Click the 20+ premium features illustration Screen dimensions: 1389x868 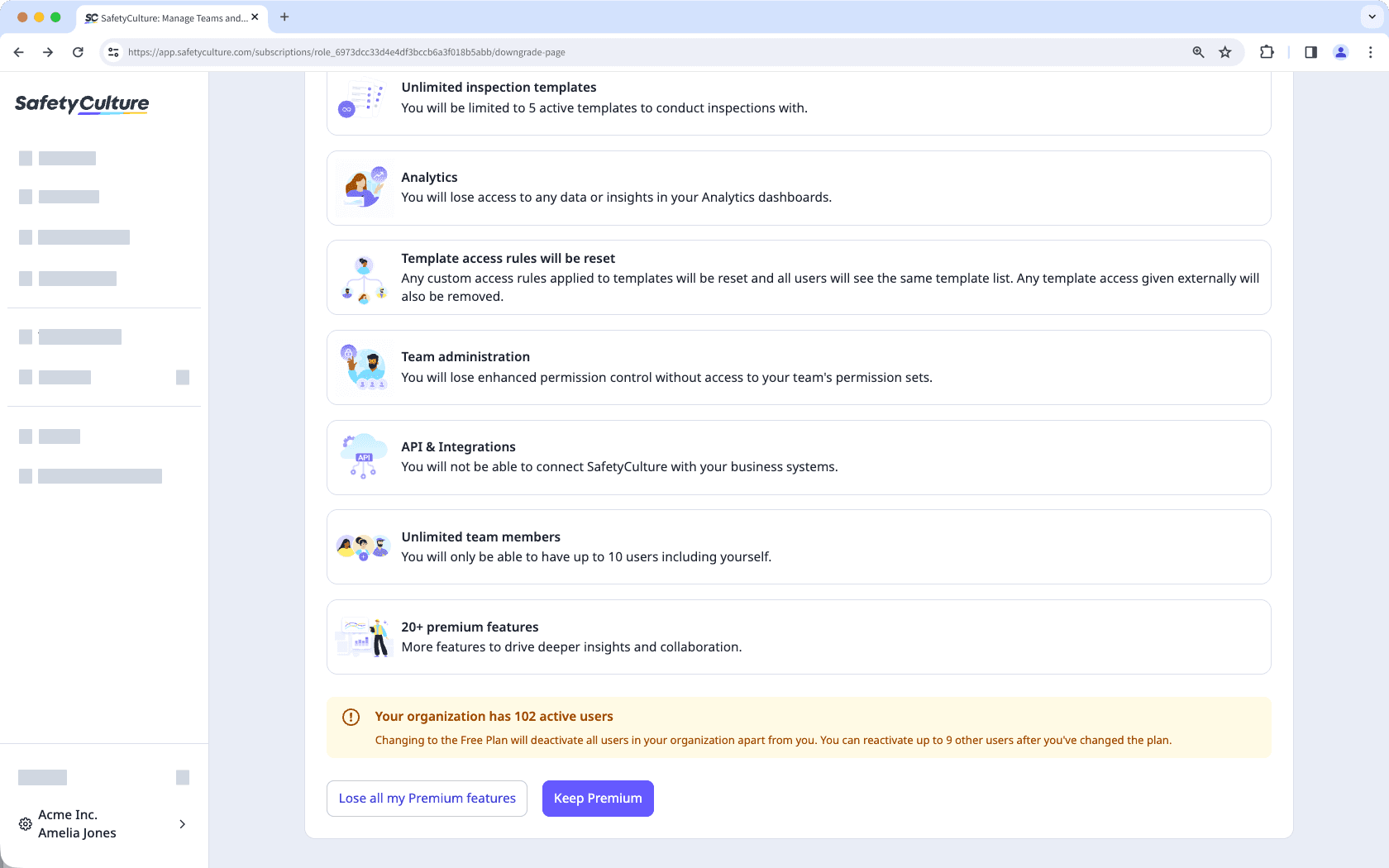[364, 637]
